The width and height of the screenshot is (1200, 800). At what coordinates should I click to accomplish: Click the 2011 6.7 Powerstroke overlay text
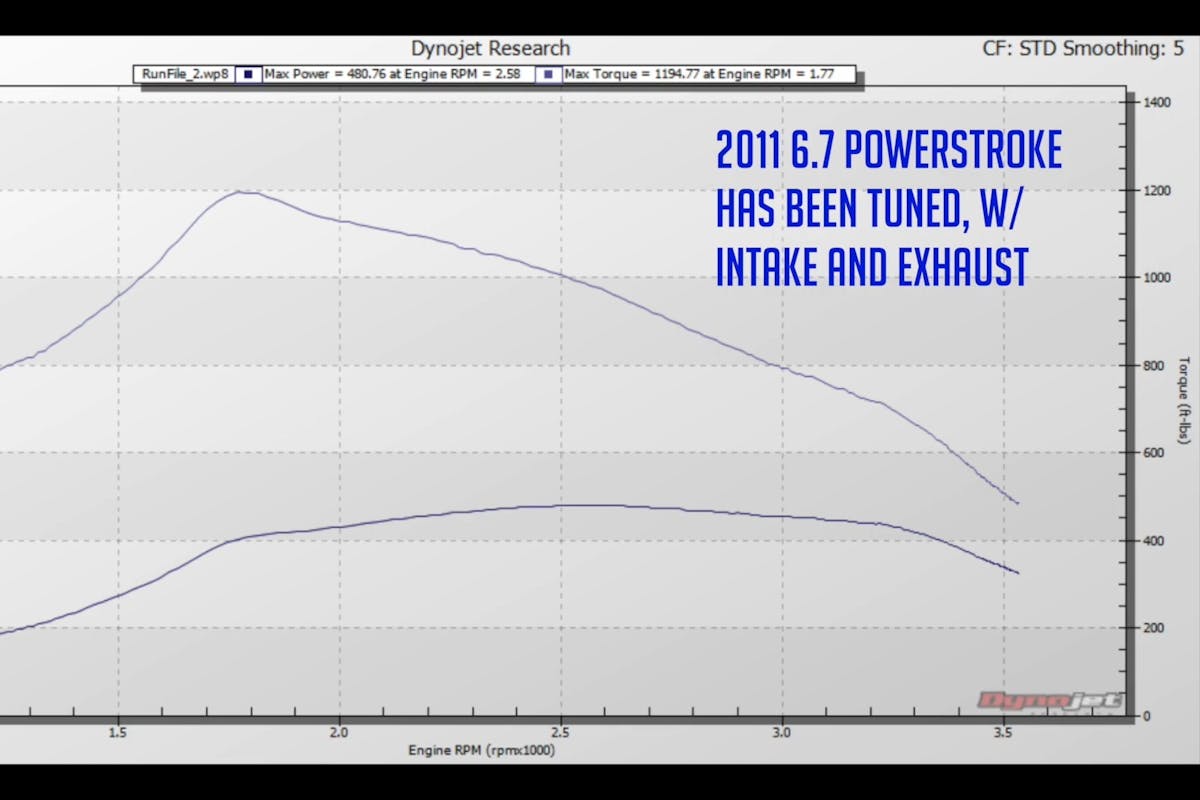coord(889,152)
